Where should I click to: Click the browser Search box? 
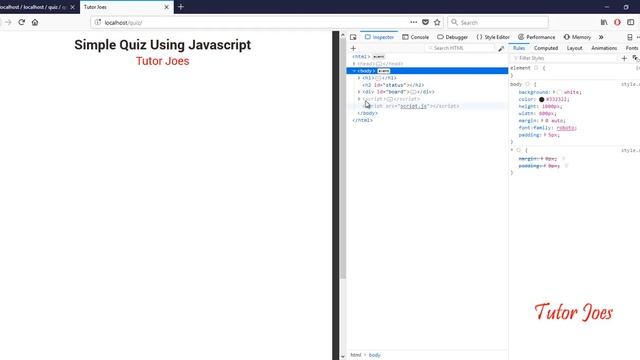click(498, 22)
